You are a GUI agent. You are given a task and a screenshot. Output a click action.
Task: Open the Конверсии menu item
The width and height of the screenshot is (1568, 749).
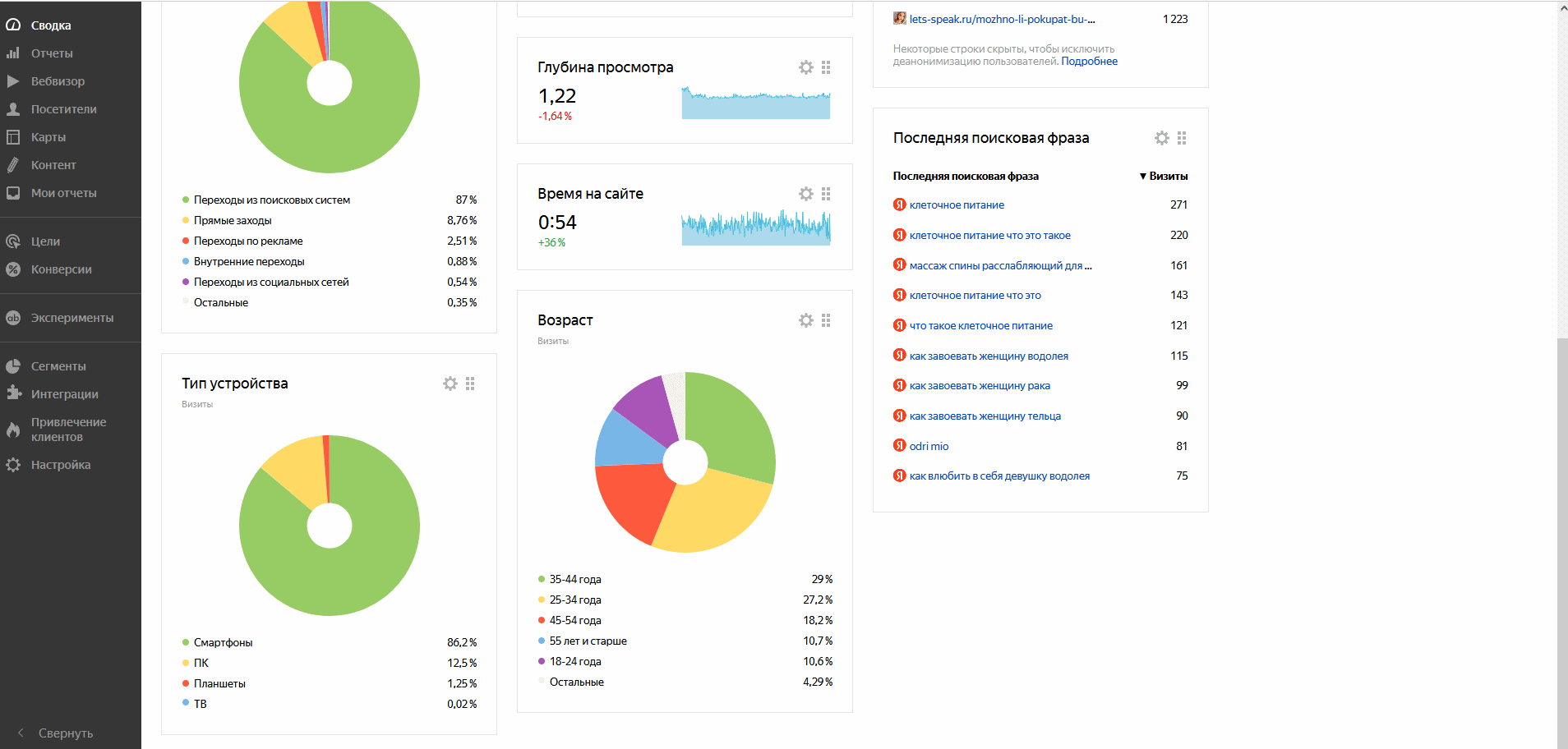pyautogui.click(x=62, y=269)
